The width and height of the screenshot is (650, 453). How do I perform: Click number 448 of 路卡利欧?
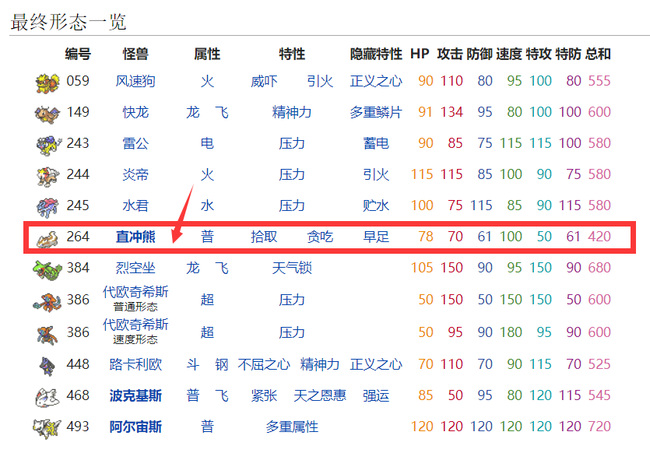click(x=78, y=364)
